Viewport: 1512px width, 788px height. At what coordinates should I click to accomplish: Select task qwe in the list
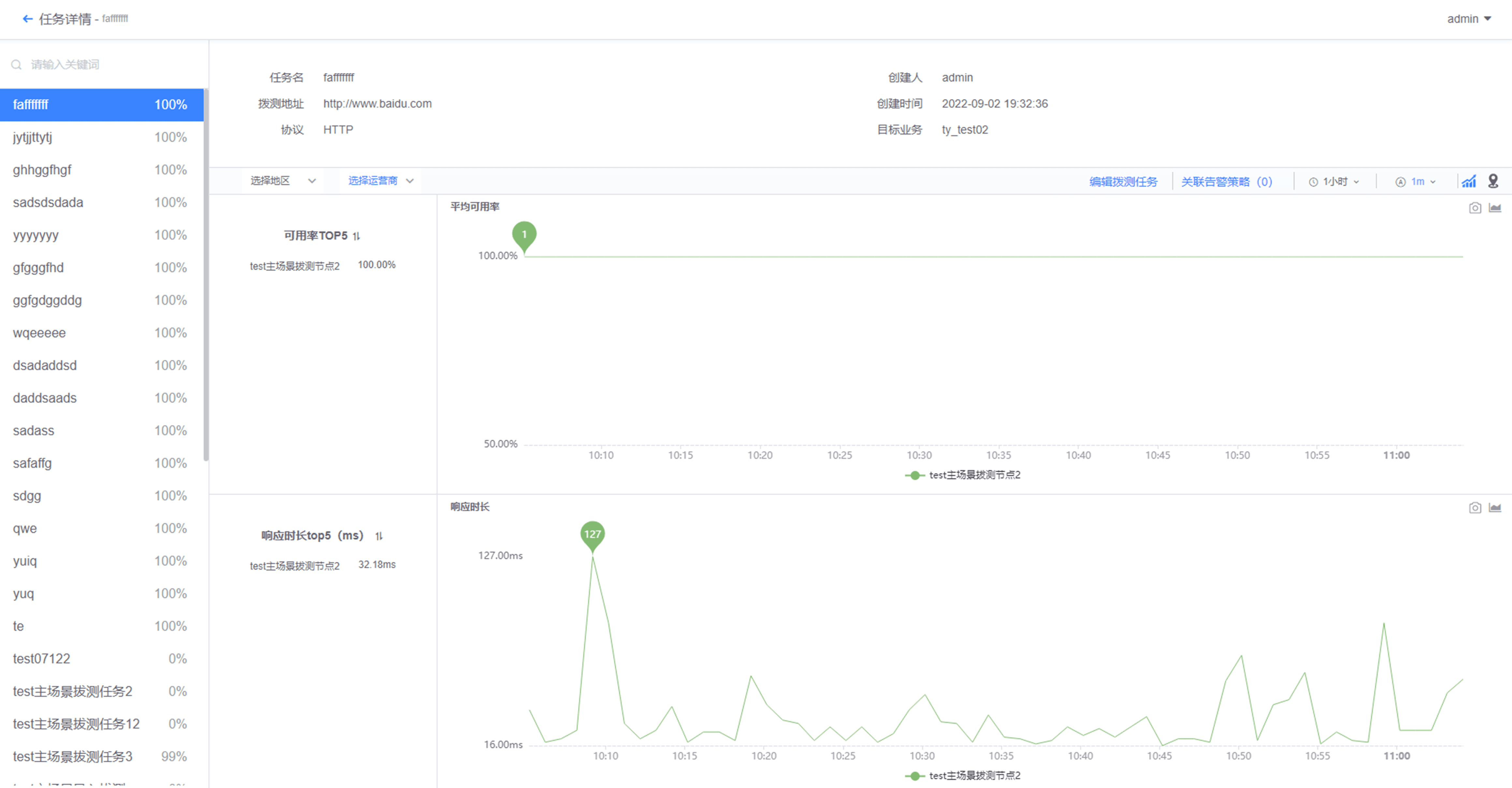click(x=102, y=529)
